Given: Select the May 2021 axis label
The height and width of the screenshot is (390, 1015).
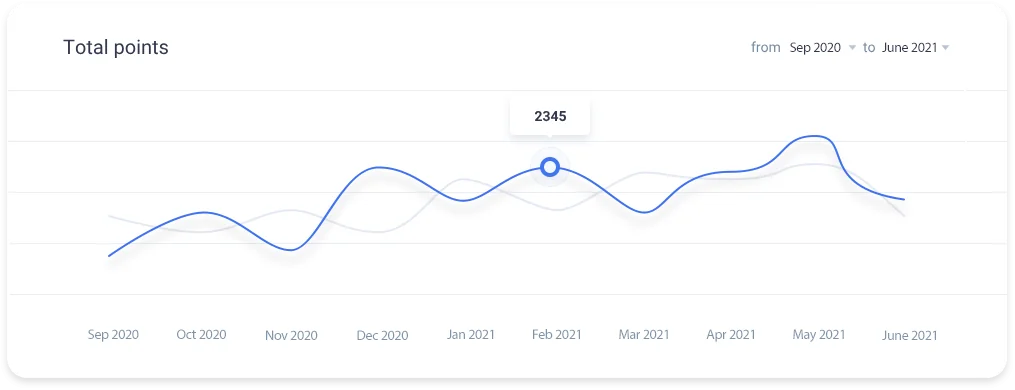Looking at the screenshot, I should click(819, 335).
